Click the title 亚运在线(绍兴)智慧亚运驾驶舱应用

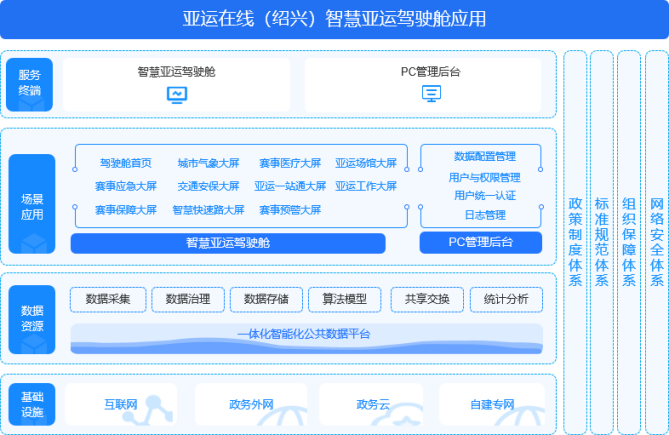click(334, 19)
